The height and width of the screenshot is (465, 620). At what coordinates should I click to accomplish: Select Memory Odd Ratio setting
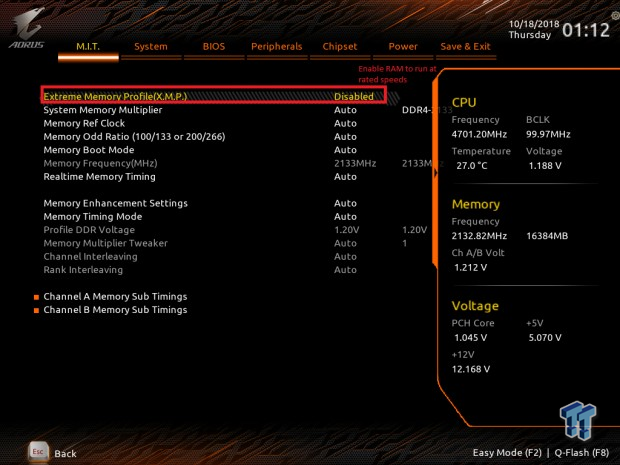(134, 137)
